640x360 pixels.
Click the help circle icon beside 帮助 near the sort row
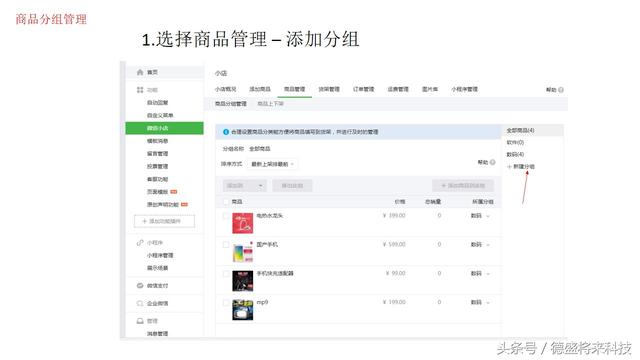[x=493, y=162]
